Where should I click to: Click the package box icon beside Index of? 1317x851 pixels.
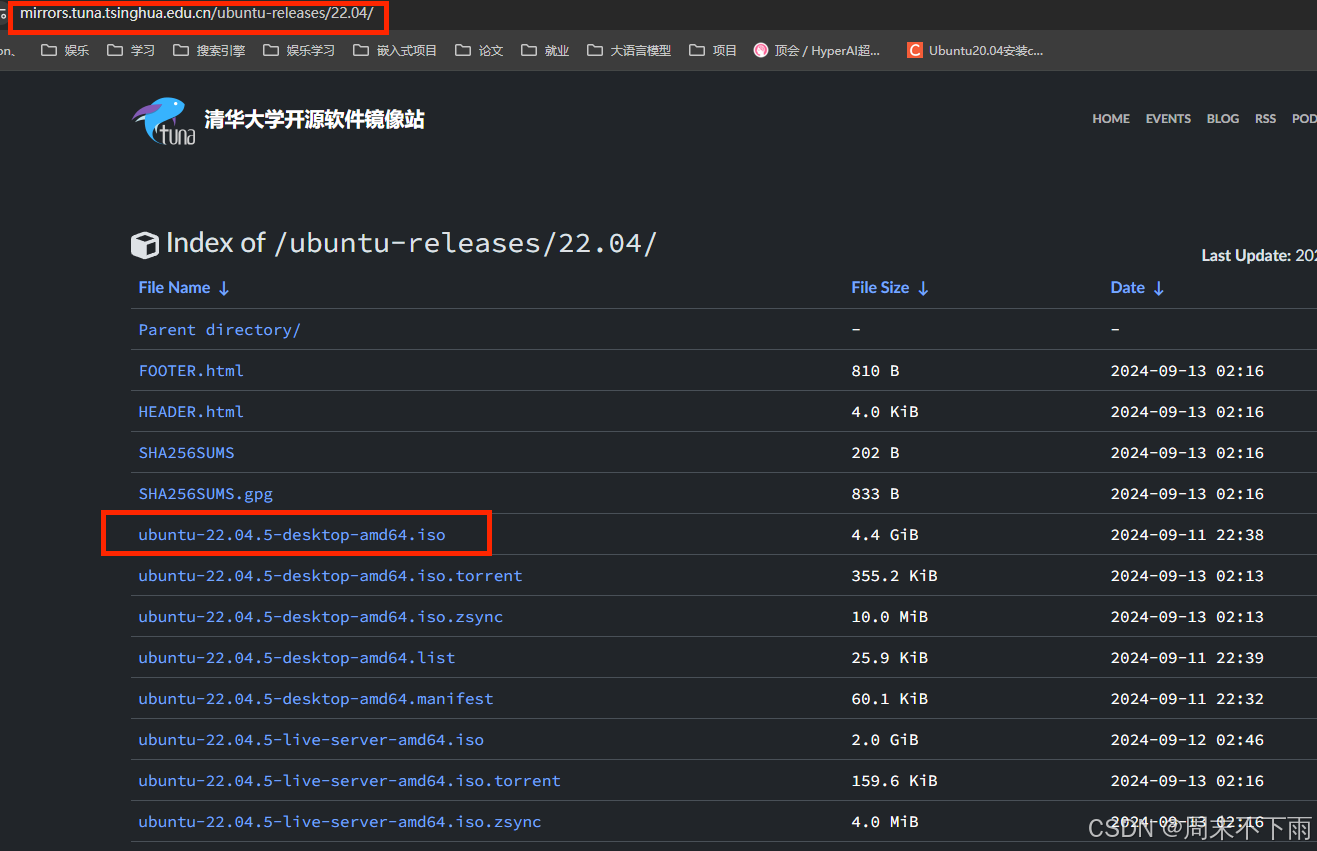click(x=145, y=245)
